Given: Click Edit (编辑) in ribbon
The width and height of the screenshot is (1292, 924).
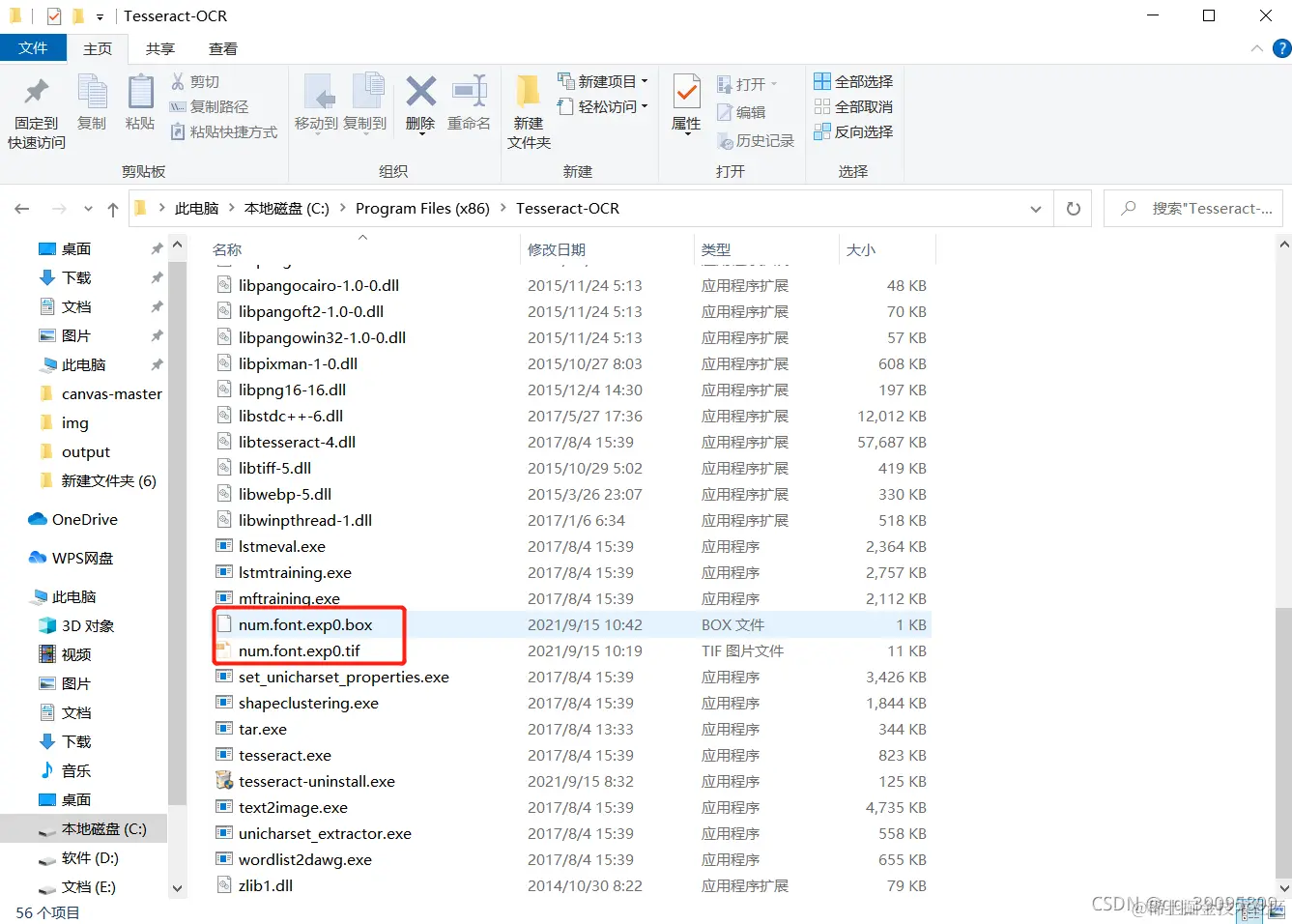Looking at the screenshot, I should tap(741, 112).
